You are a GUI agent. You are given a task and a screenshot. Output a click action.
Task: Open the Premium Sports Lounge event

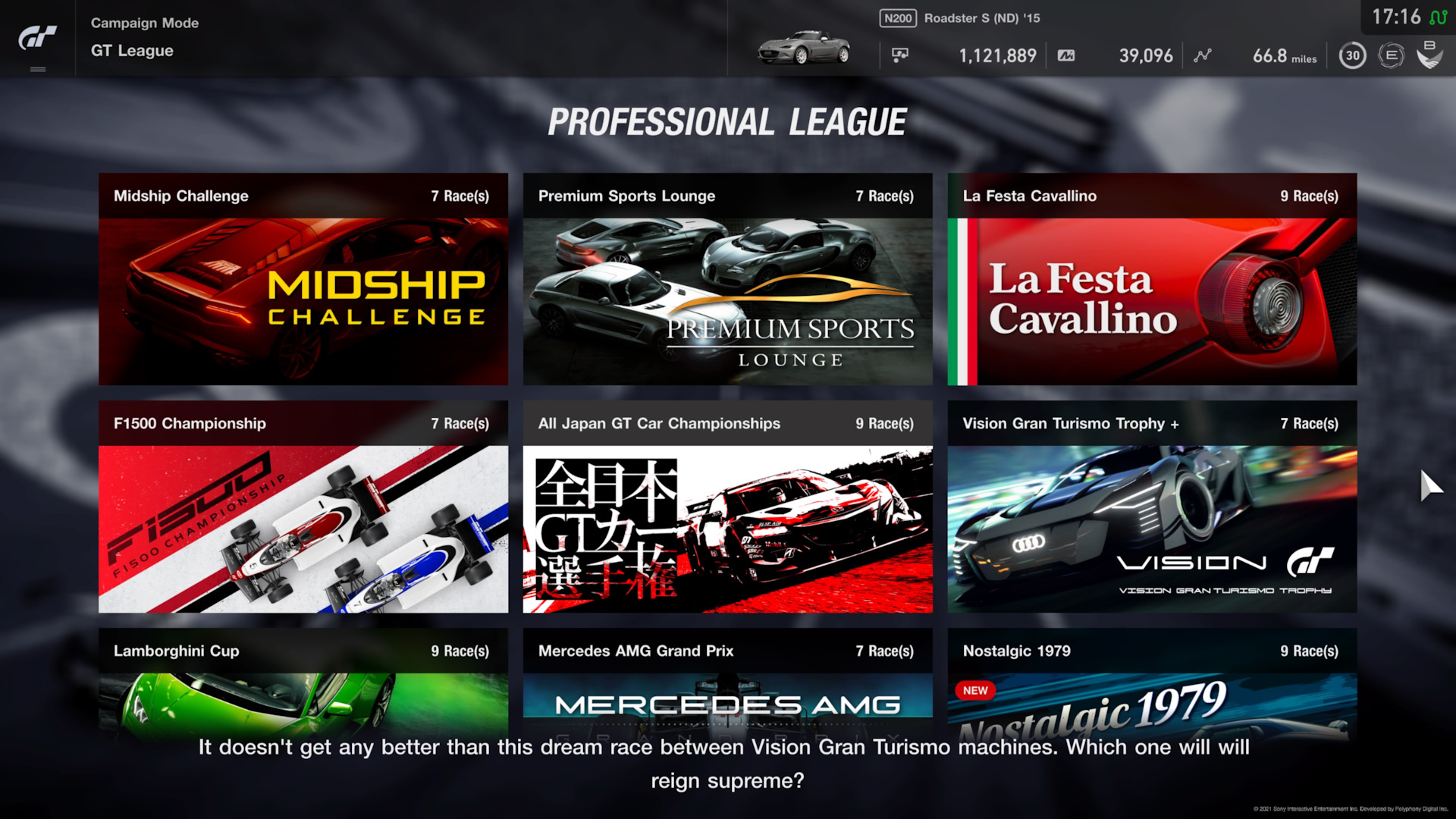click(726, 279)
